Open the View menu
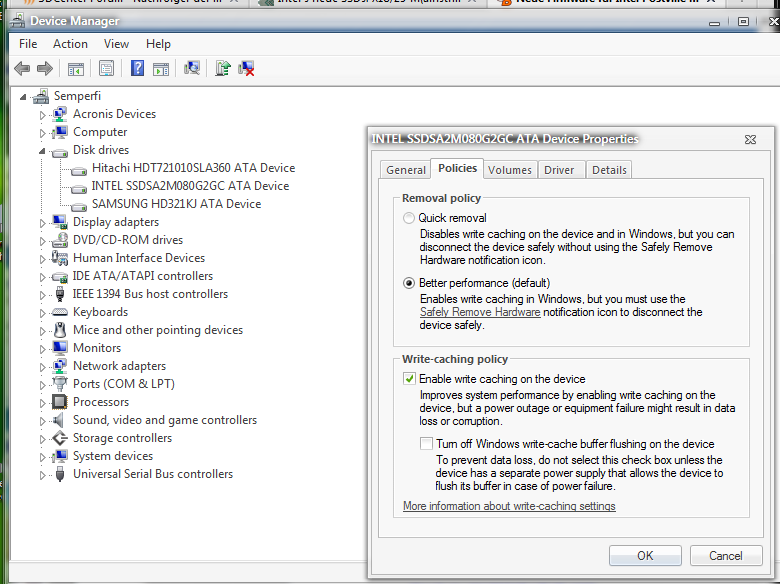The width and height of the screenshot is (780, 584). pyautogui.click(x=116, y=44)
